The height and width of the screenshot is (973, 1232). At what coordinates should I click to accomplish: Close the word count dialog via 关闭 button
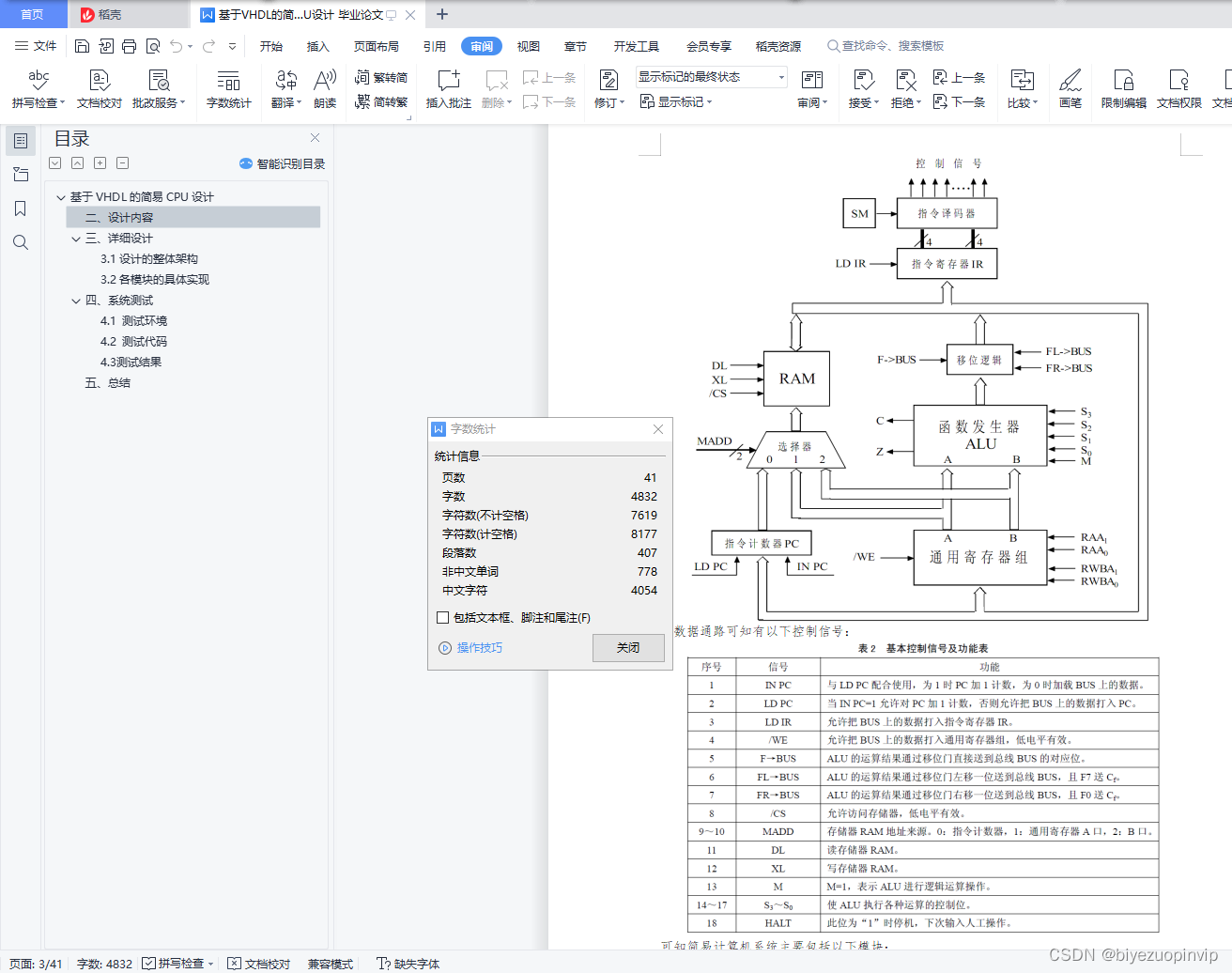[627, 647]
